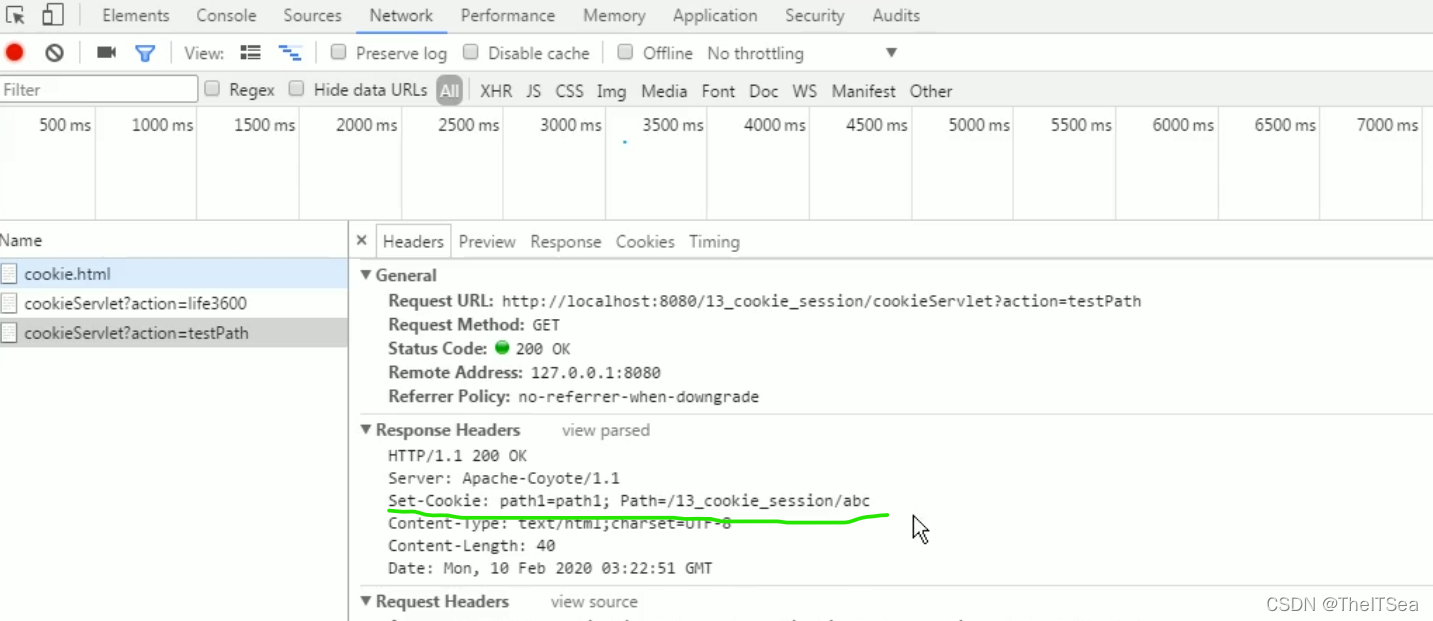
Task: Open the Sources tab
Action: [x=312, y=15]
